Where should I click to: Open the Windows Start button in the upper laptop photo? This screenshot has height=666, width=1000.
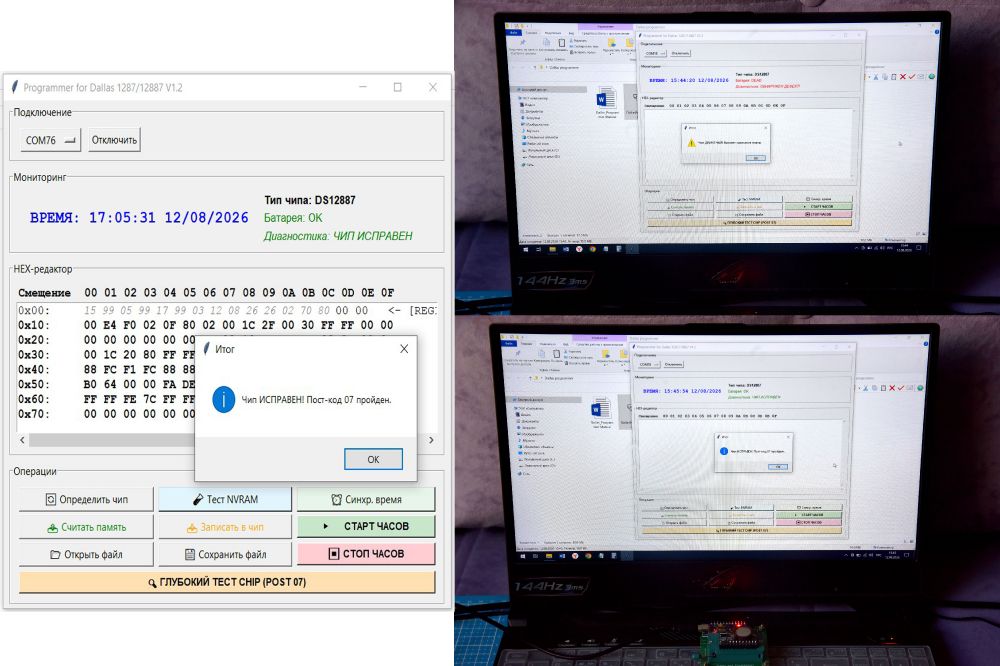pyautogui.click(x=526, y=249)
